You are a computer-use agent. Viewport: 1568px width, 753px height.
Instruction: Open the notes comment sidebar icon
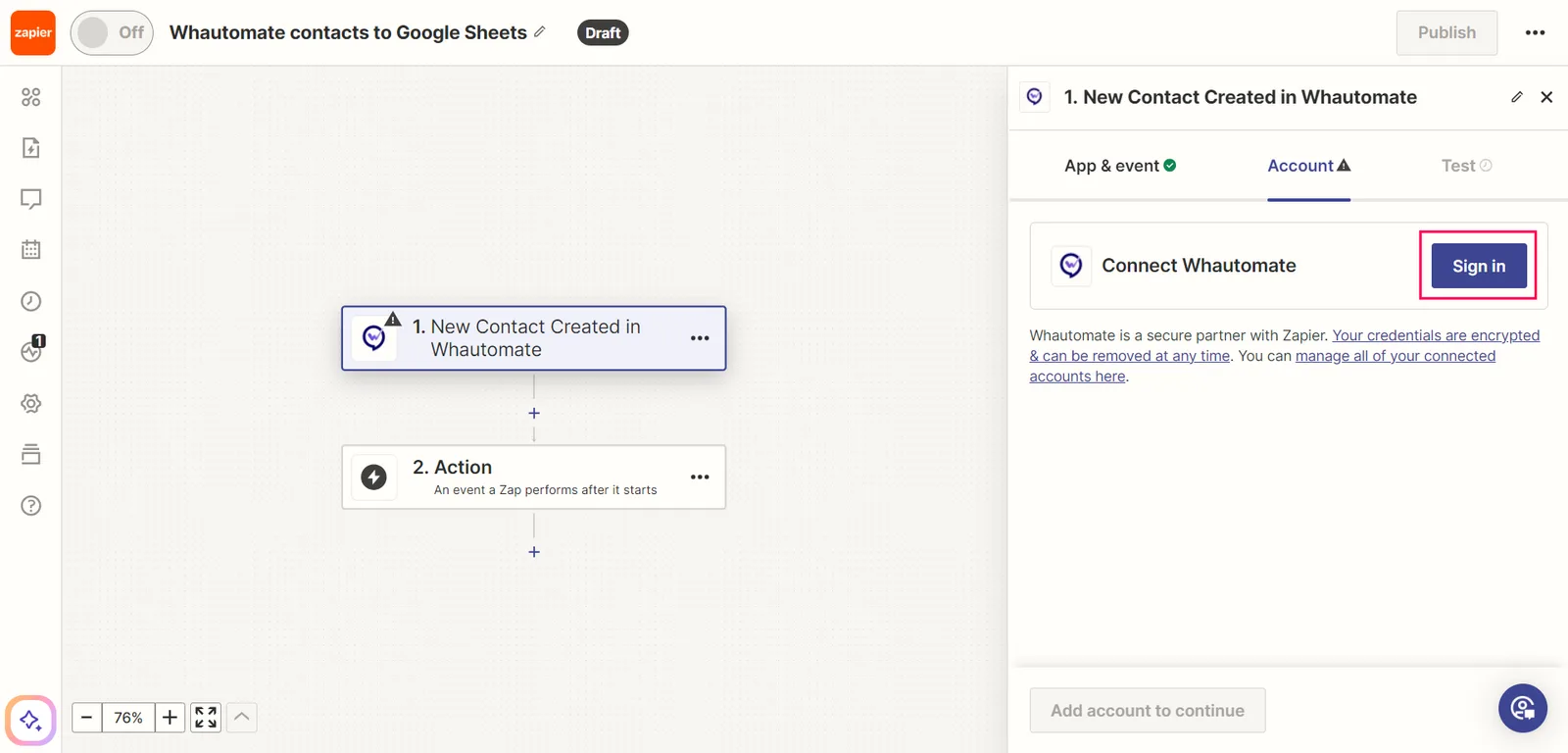click(31, 199)
